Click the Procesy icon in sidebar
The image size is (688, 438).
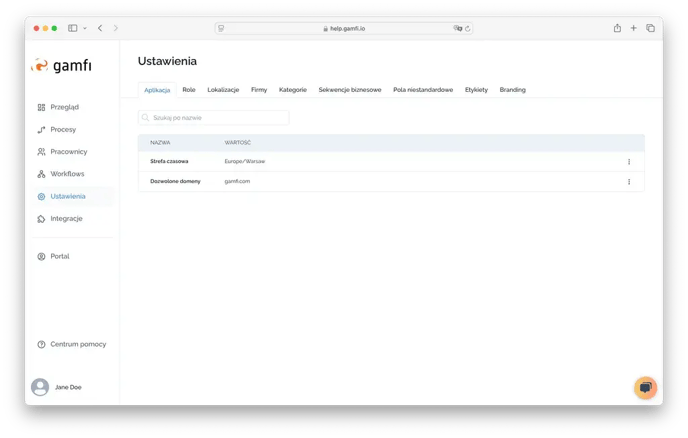pyautogui.click(x=41, y=130)
